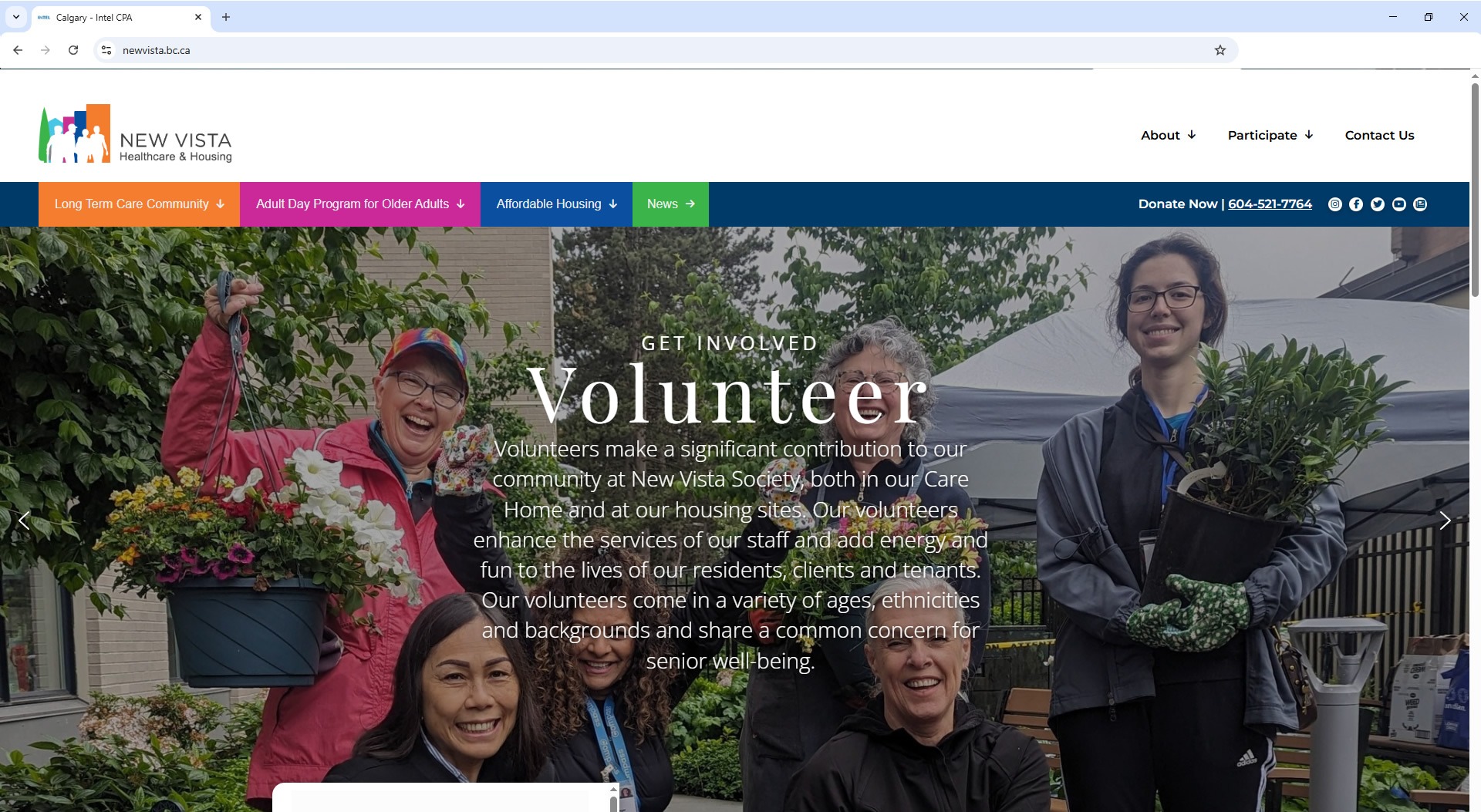Screen dimensions: 1481x812
Task: Click the Donate Now link
Action: 1177,204
